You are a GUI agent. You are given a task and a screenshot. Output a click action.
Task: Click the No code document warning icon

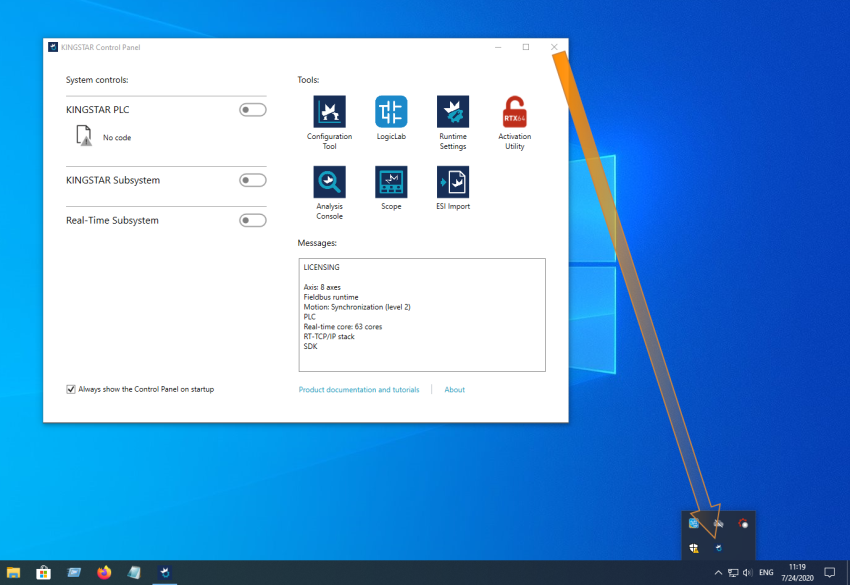click(x=83, y=136)
